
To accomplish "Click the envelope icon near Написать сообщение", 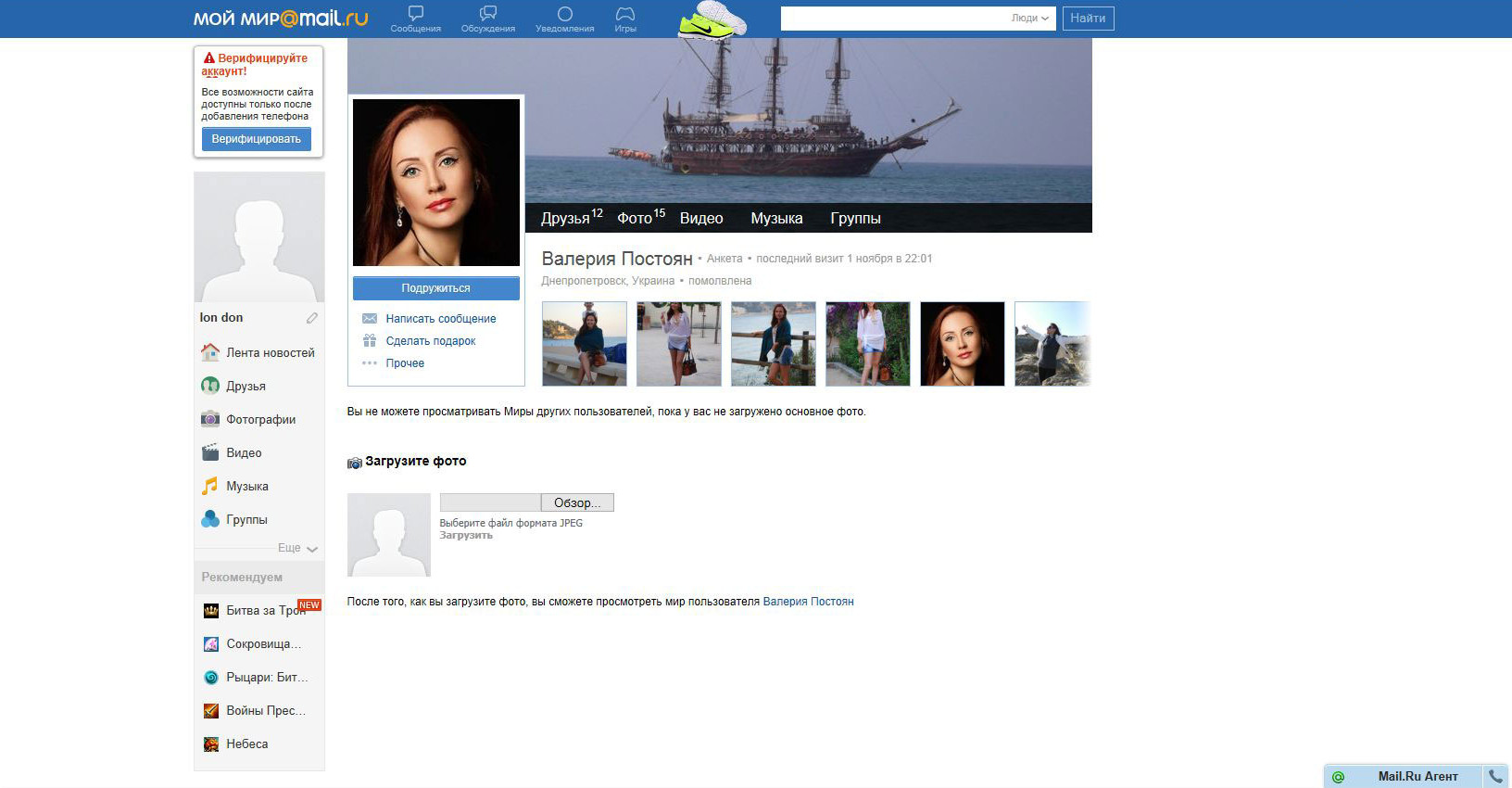I will tap(370, 319).
